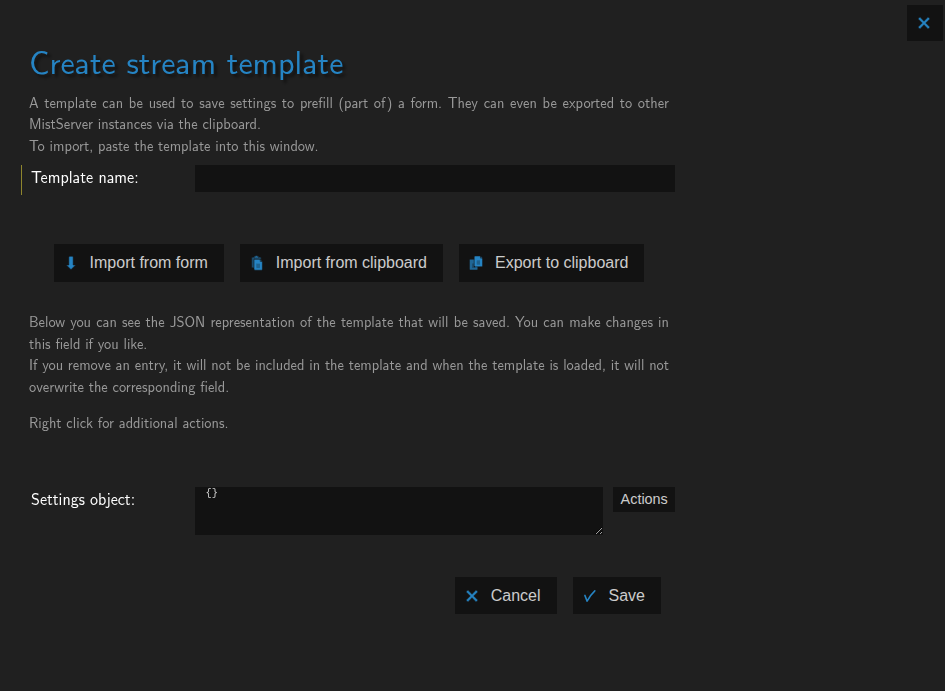Click the Import from clipboard button
This screenshot has height=691, width=945.
pos(341,263)
